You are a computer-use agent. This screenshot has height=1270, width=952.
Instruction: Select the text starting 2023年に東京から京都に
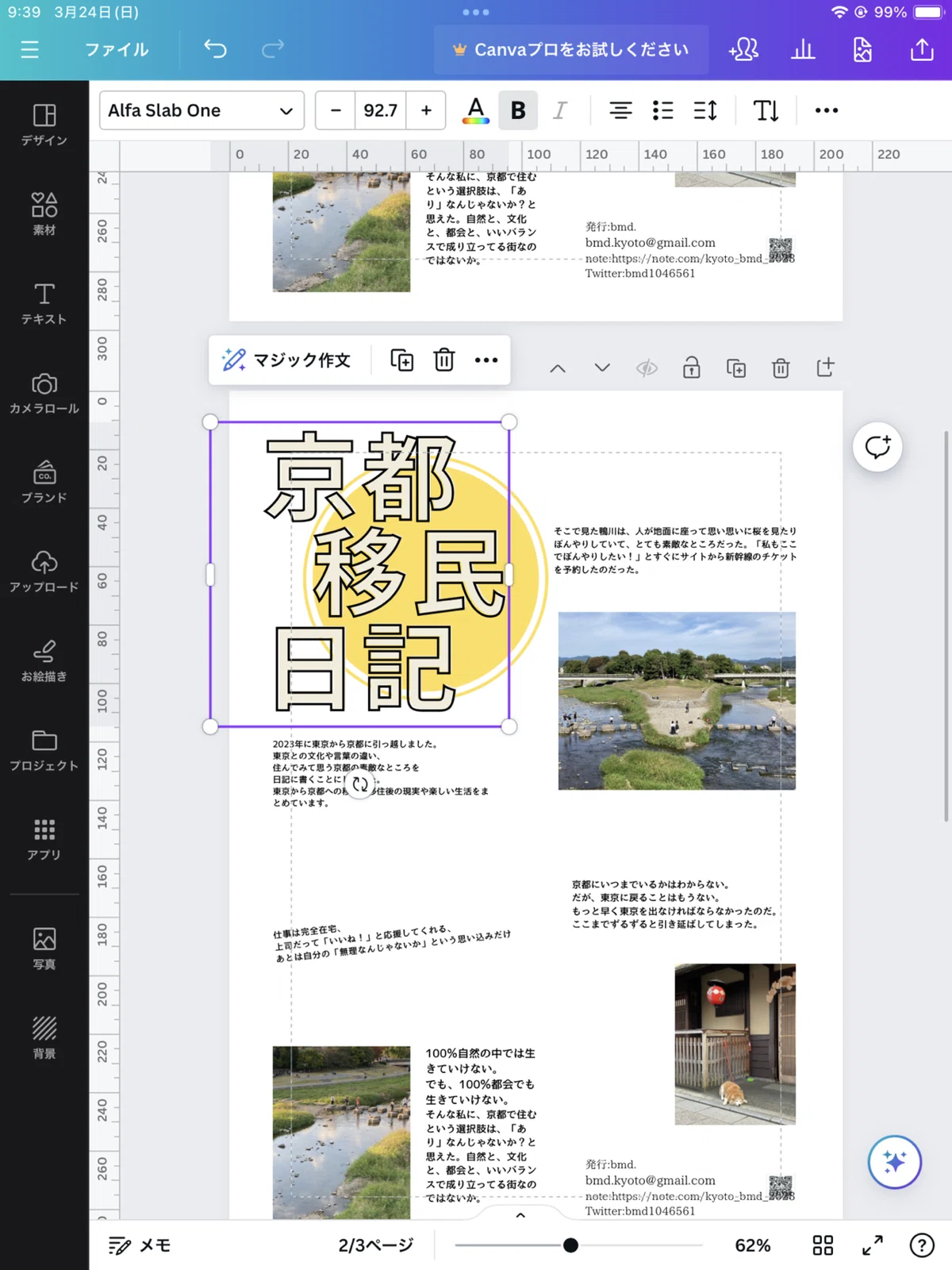[381, 773]
